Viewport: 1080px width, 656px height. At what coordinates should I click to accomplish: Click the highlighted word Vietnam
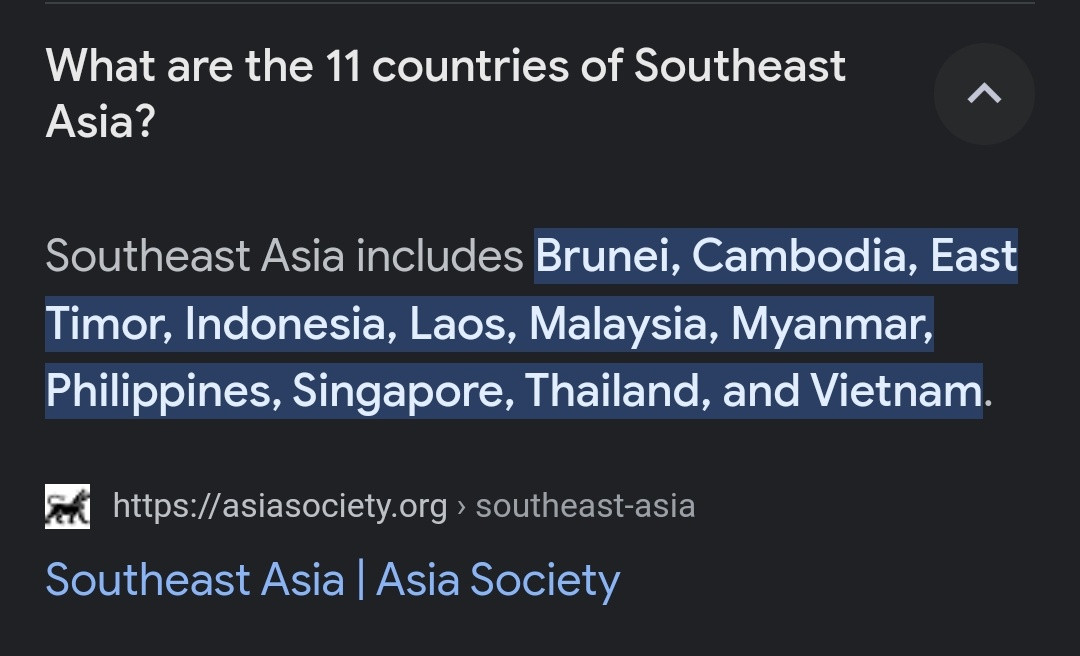895,391
